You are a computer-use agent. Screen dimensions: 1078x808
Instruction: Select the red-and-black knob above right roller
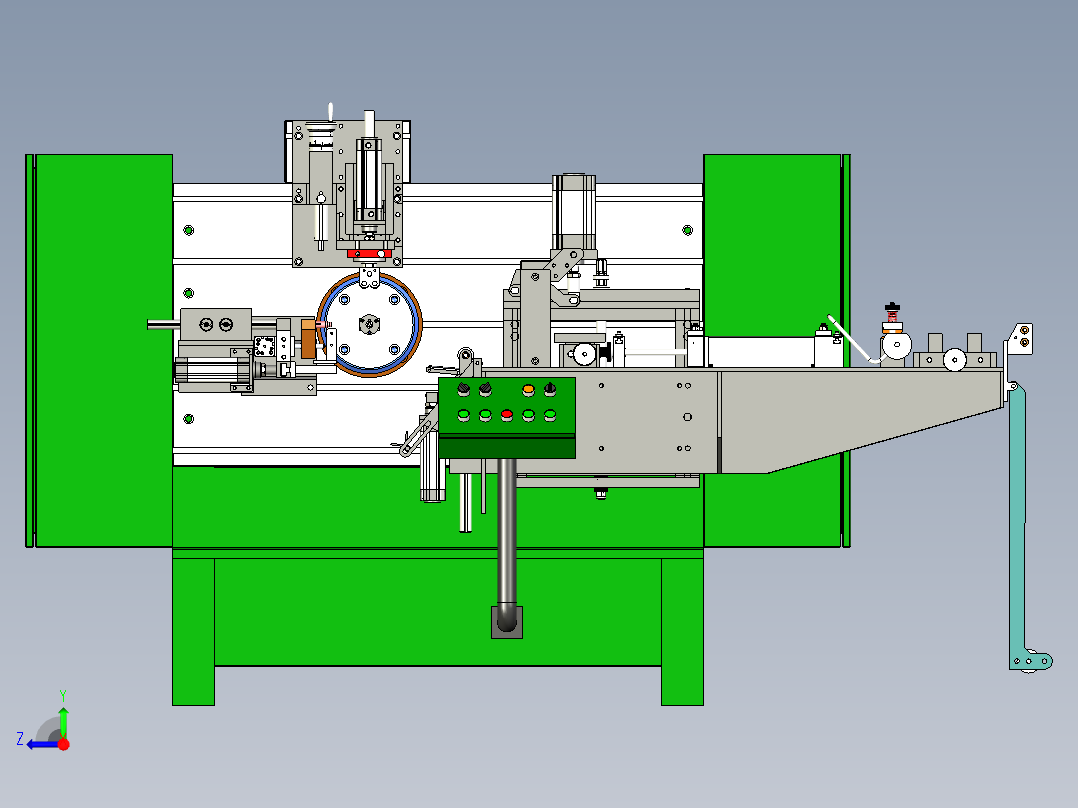(x=892, y=313)
